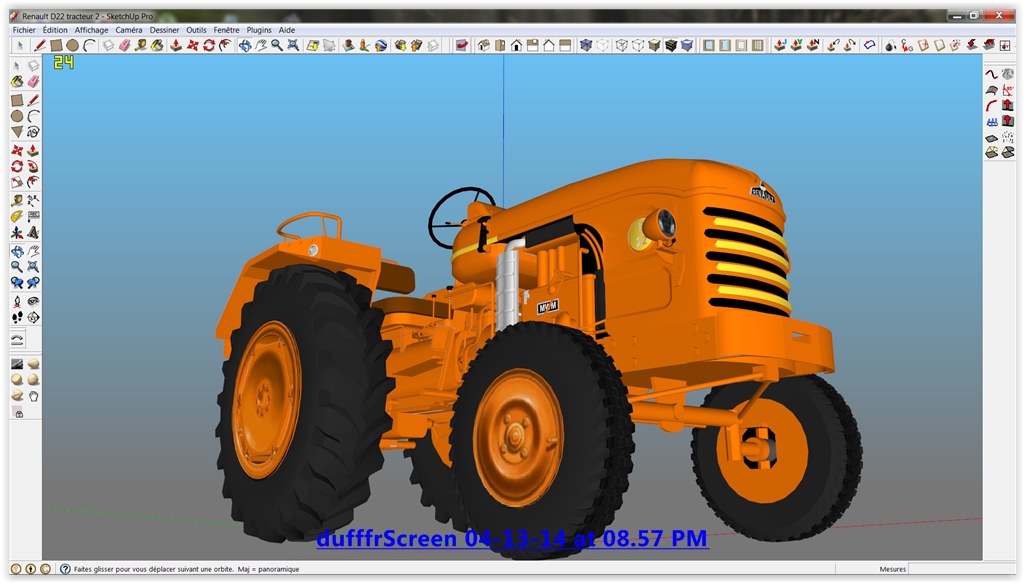Viewport: 1024px width, 583px height.
Task: Open the Aide menu
Action: [x=287, y=30]
